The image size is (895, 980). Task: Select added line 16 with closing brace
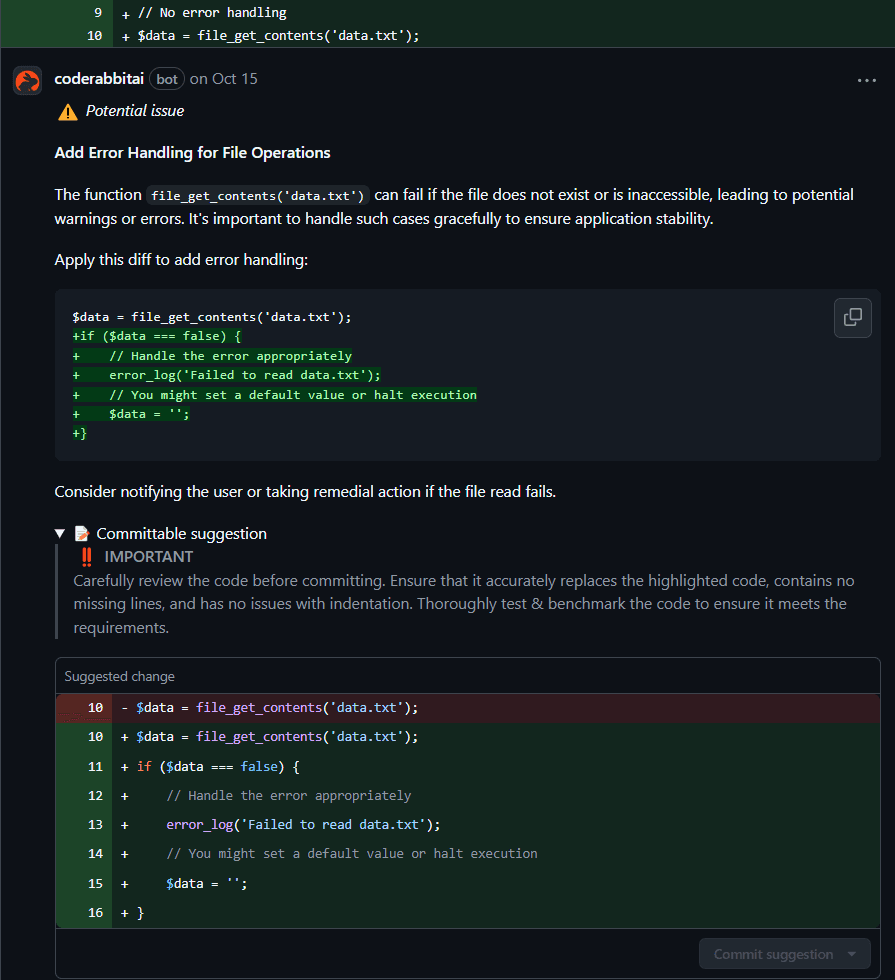click(x=140, y=913)
